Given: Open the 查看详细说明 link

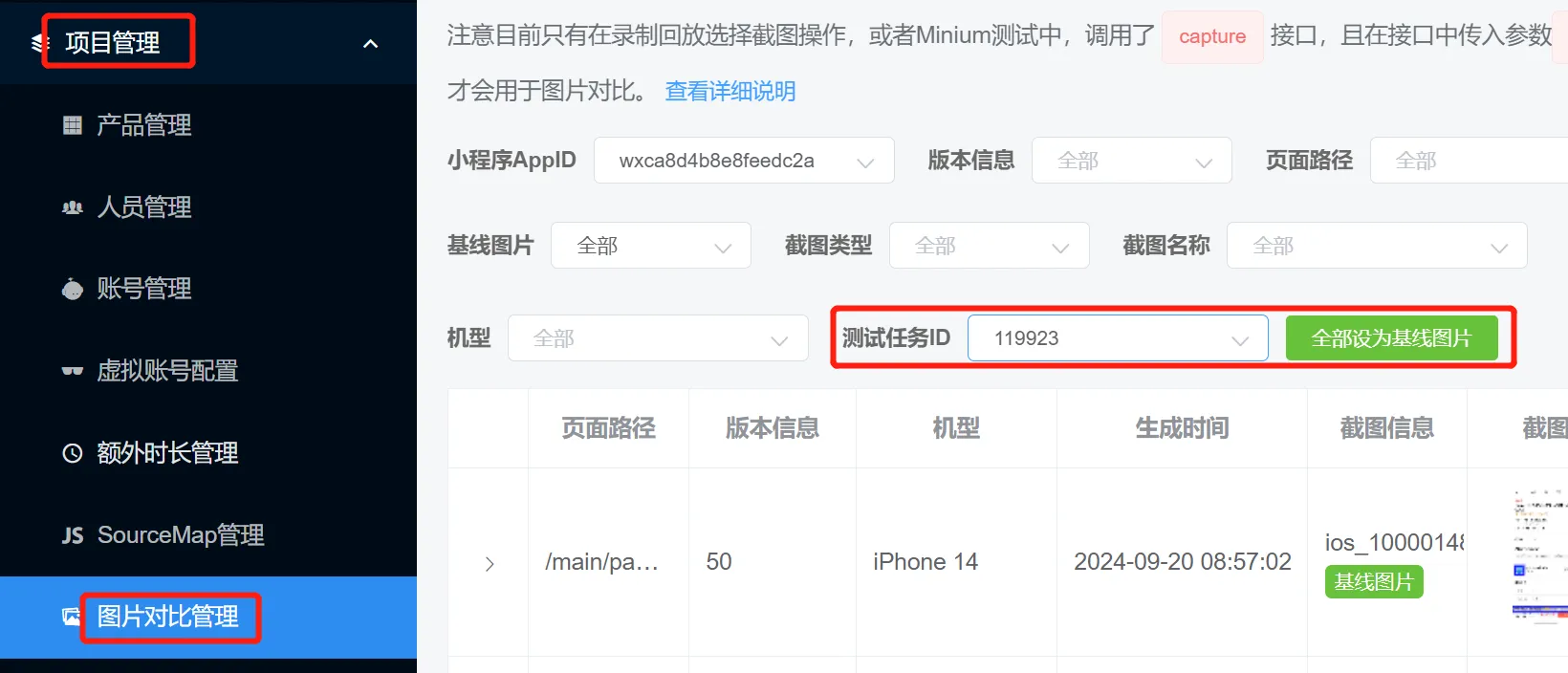Looking at the screenshot, I should (x=730, y=91).
